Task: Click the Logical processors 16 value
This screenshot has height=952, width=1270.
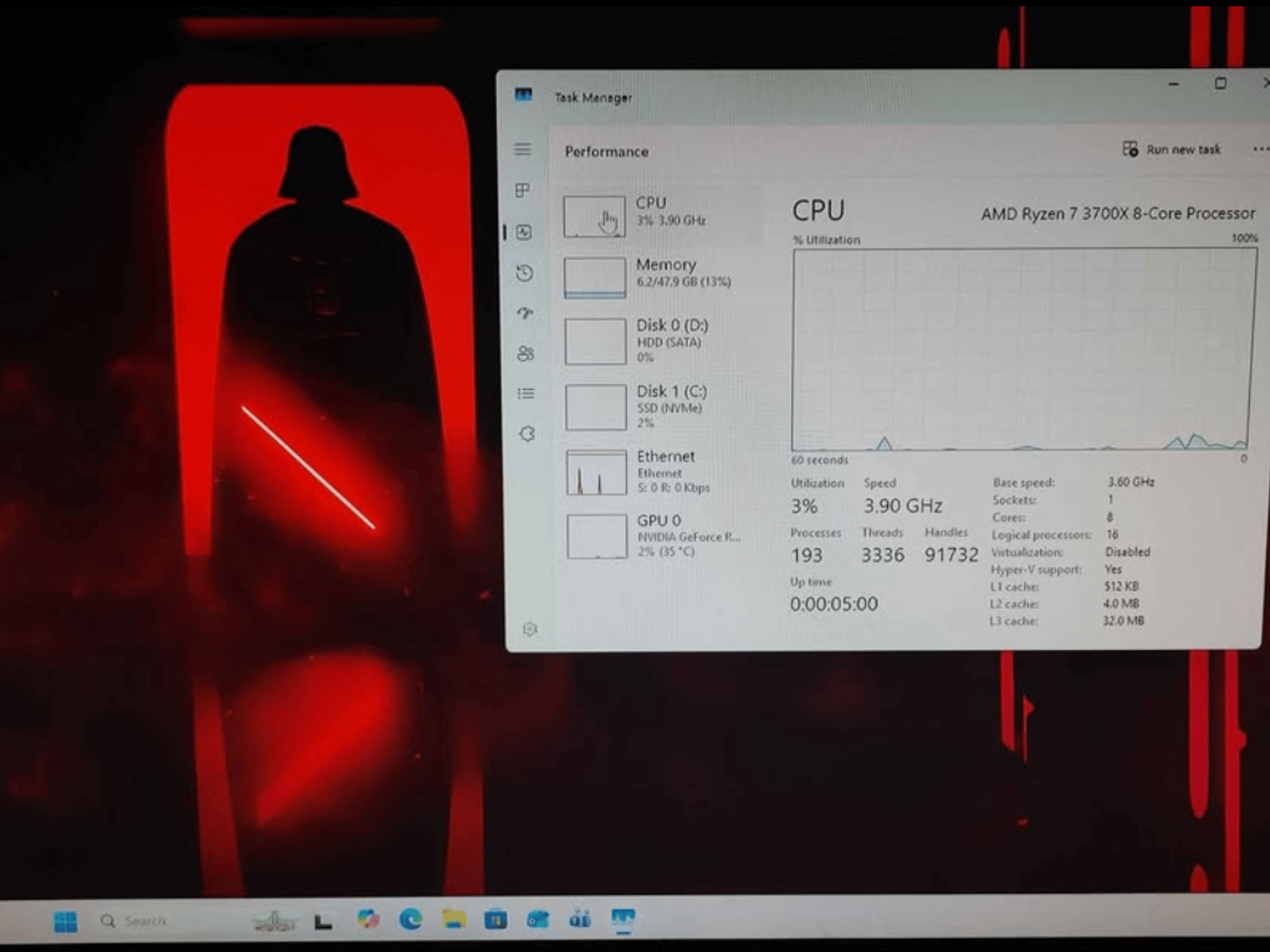Action: coord(1112,534)
